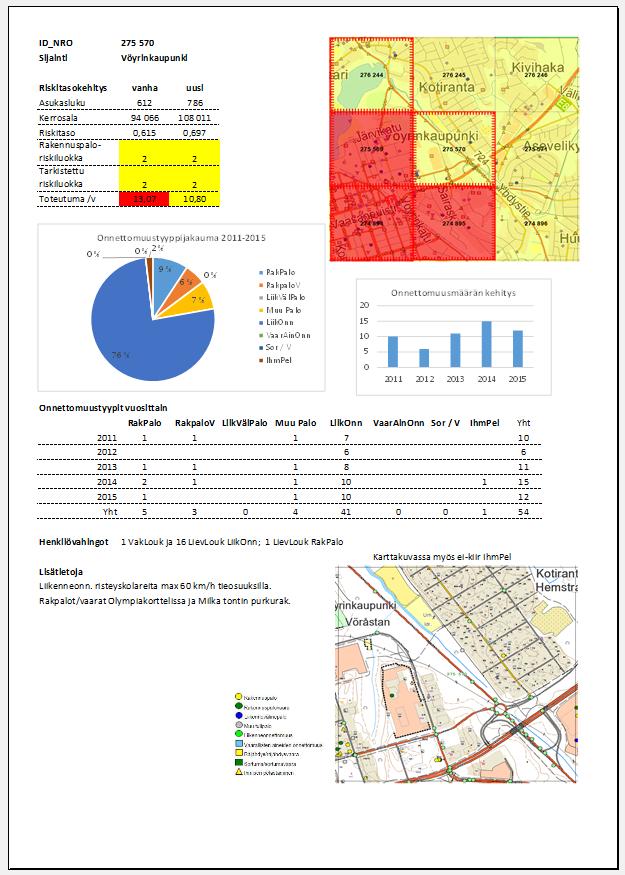Click red grid cell 275 569 on the risk map
Image resolution: width=625 pixels, height=875 pixels.
pyautogui.click(x=372, y=148)
